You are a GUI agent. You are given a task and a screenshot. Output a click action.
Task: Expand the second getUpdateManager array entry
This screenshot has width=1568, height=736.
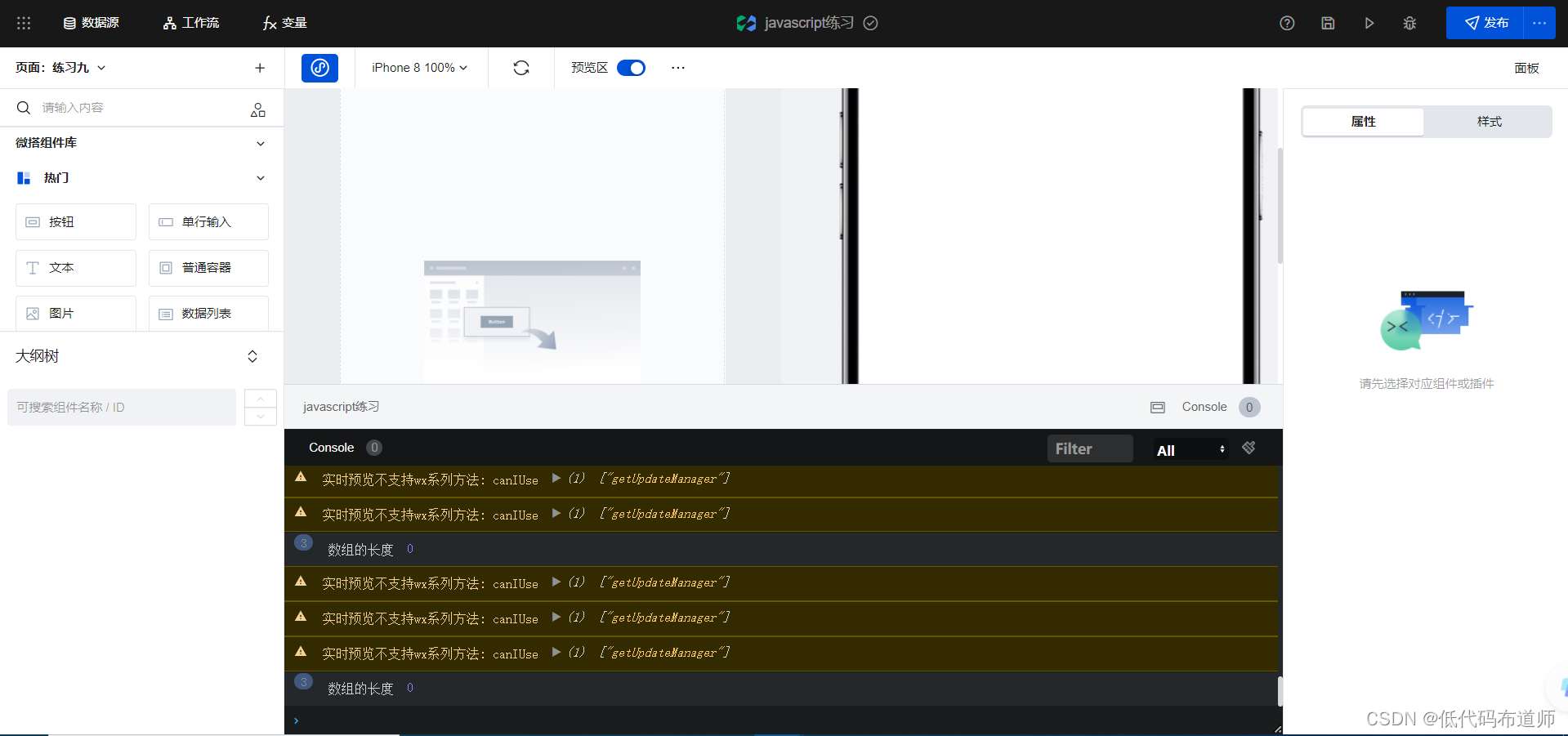point(556,513)
